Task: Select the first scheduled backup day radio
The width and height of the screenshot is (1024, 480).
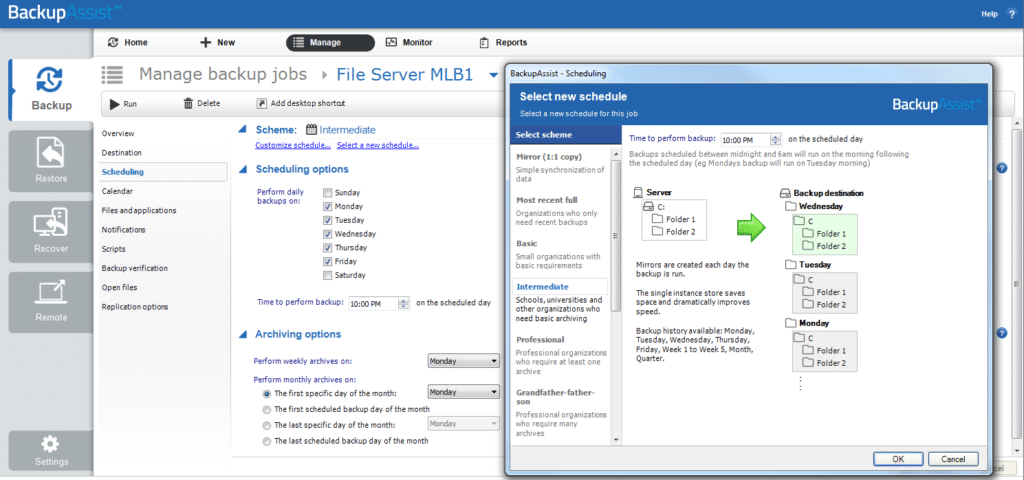Action: [266, 409]
